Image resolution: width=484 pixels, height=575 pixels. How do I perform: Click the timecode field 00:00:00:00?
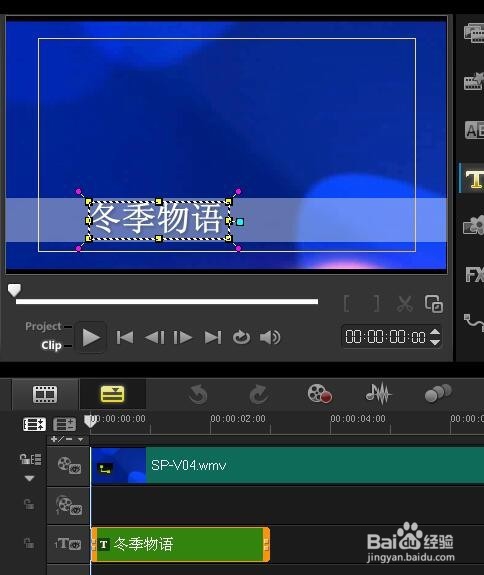pos(385,337)
